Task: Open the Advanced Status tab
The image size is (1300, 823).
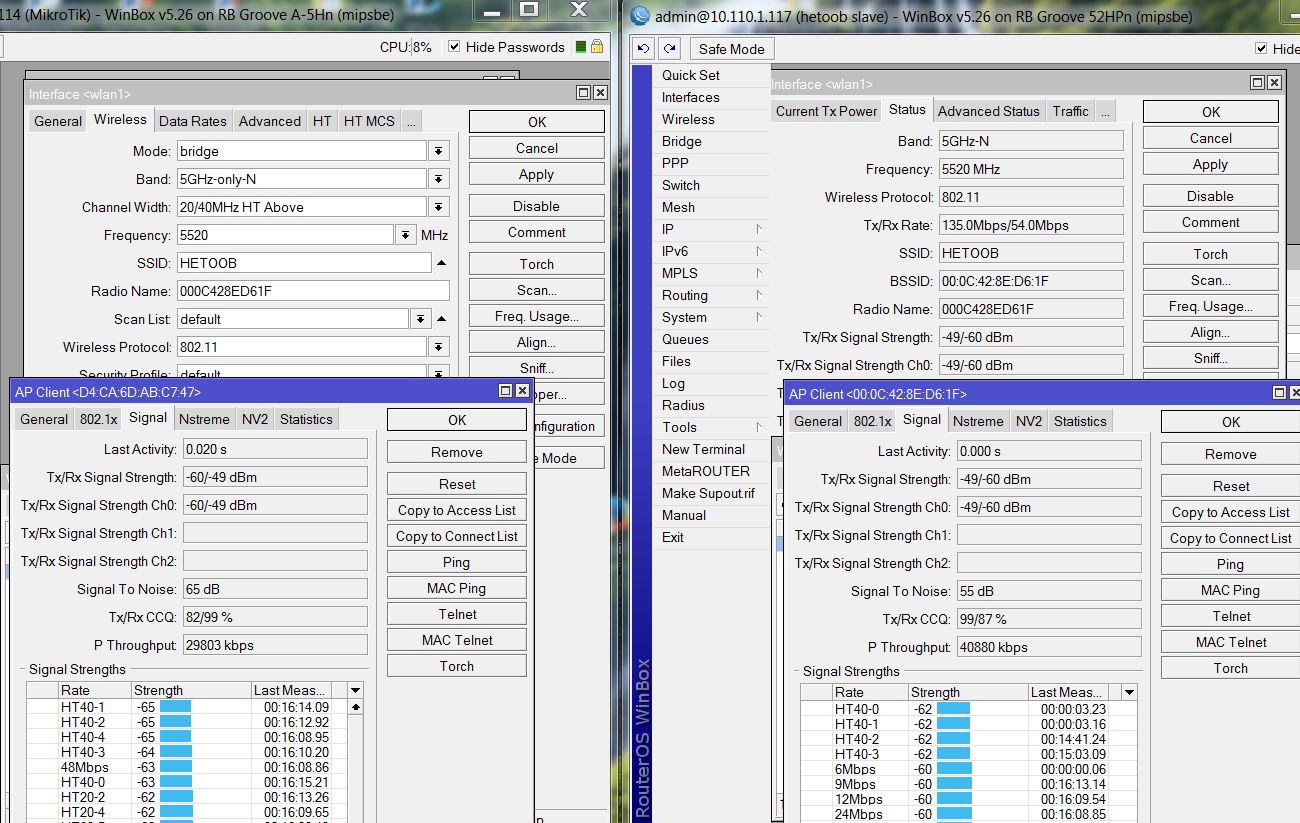Action: pyautogui.click(x=989, y=111)
